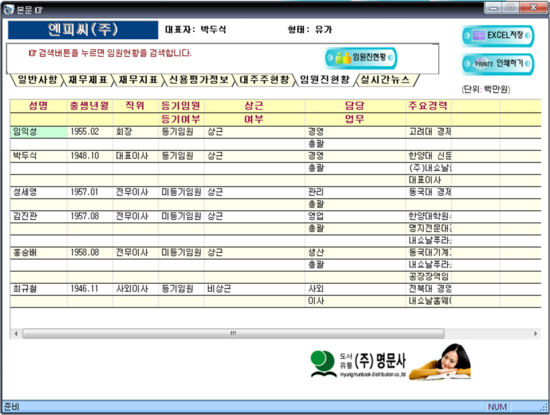Image resolution: width=550 pixels, height=415 pixels.
Task: Click the 영업 duty cell
Action: point(355,216)
